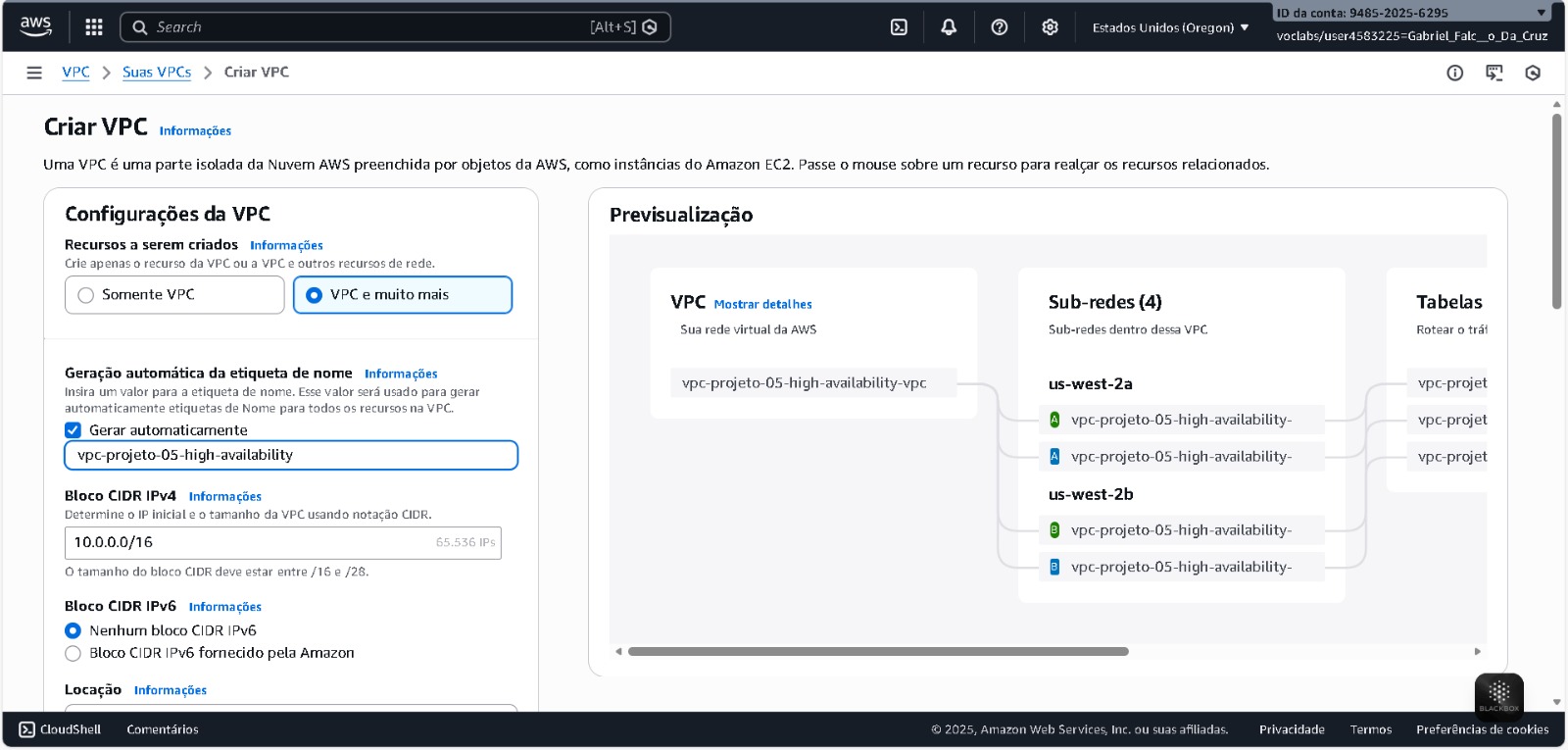Open the AWS services grid menu
This screenshot has height=750, width=1568.
tap(94, 27)
